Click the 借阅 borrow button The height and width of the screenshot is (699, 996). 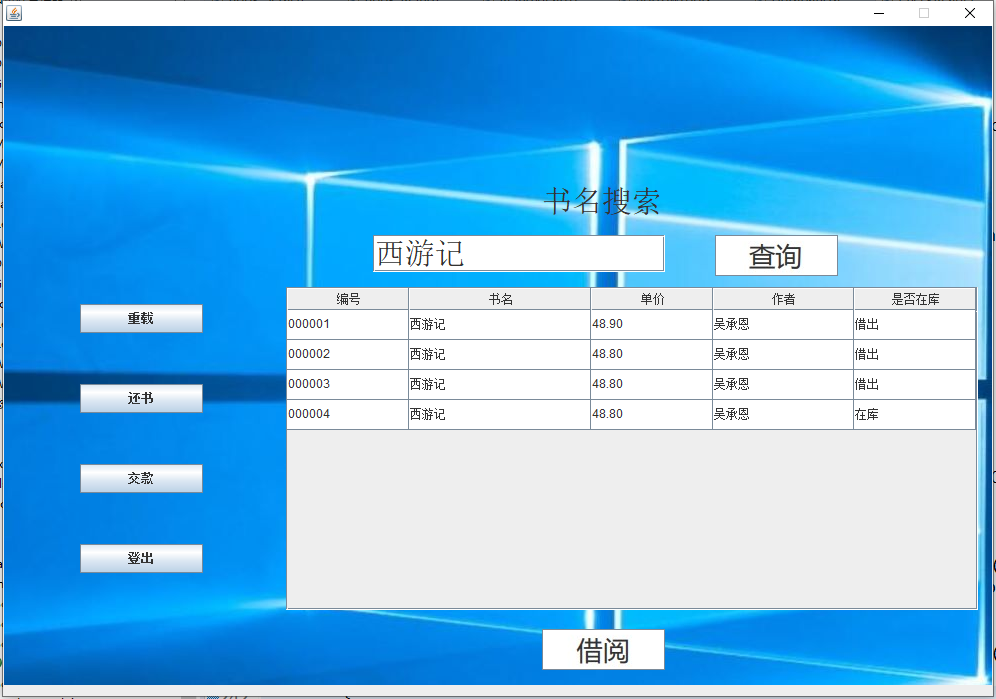coord(603,649)
